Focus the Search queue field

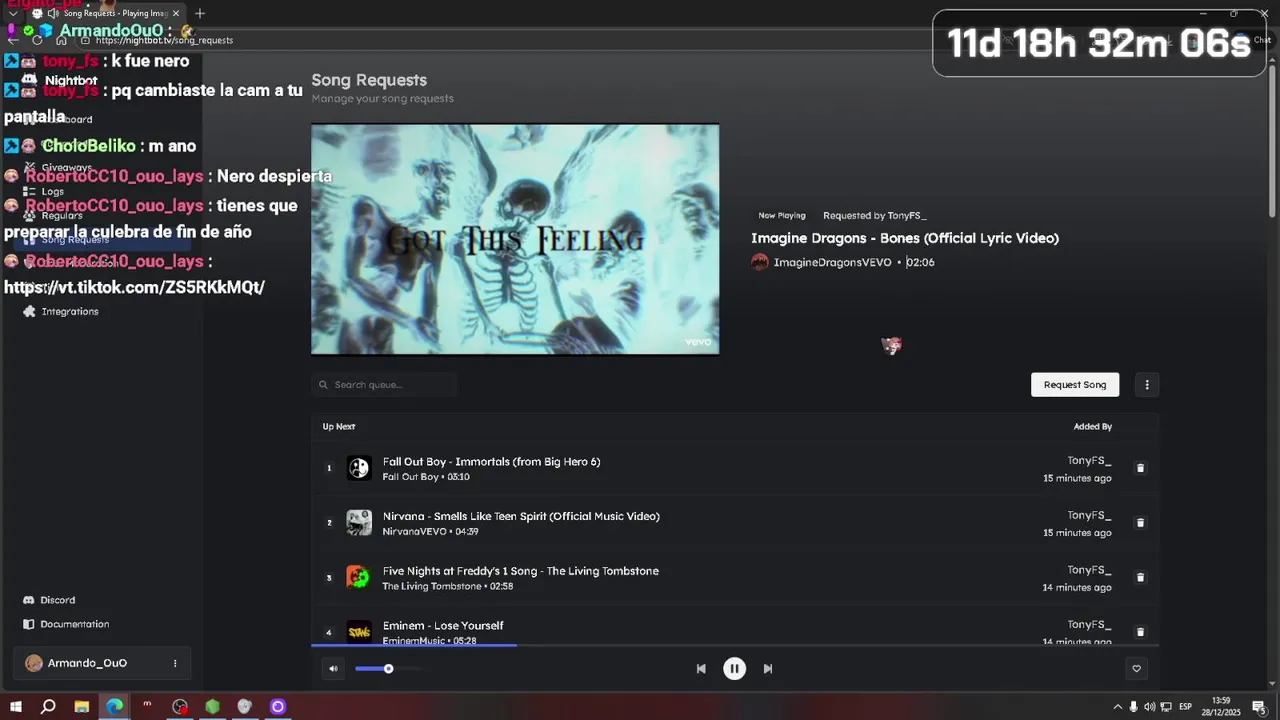click(384, 385)
